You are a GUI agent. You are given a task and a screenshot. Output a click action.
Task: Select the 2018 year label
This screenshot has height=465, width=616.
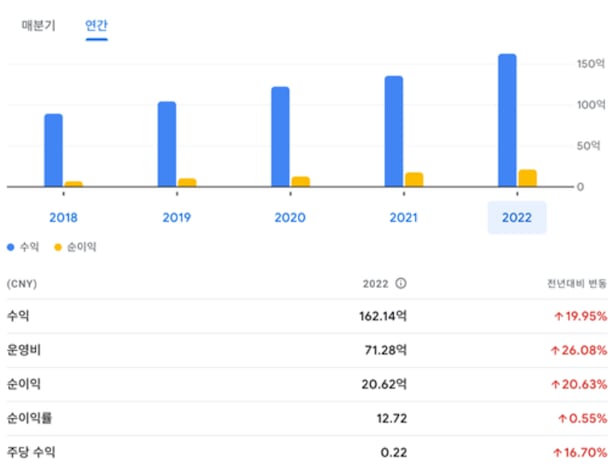[63, 217]
